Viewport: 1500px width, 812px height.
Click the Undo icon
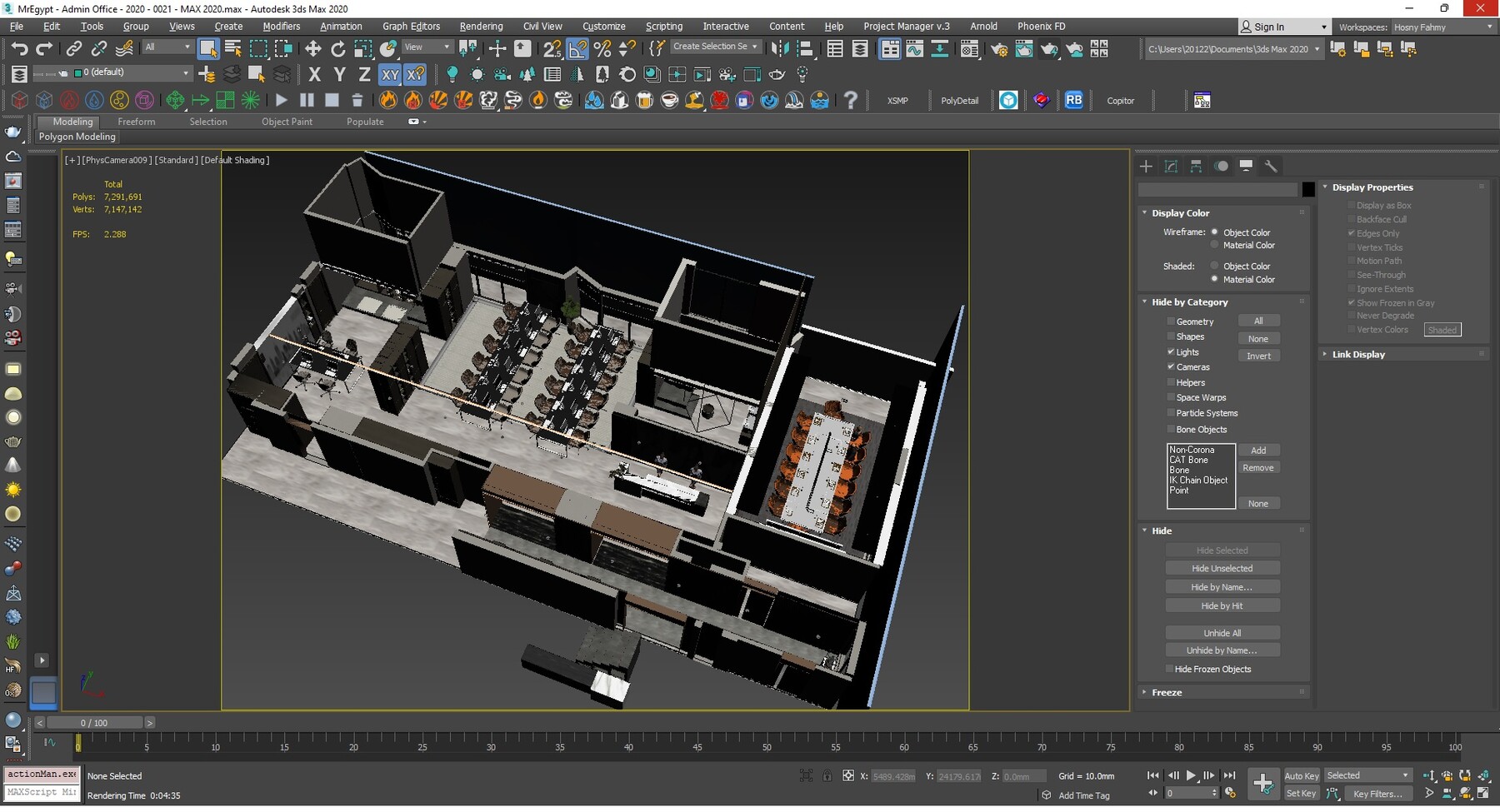[20, 47]
